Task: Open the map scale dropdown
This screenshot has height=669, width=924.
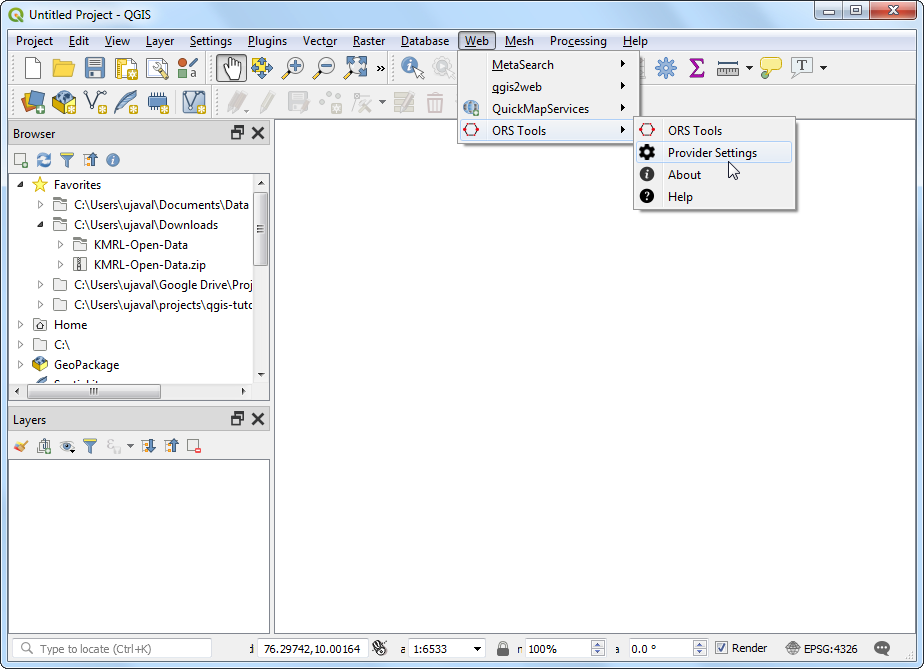Action: 477,648
